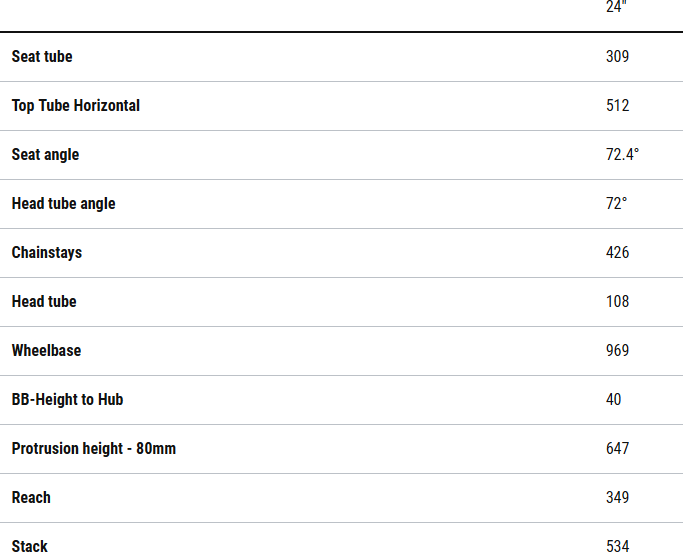This screenshot has width=683, height=552.
Task: Click the 72.4° seat angle value
Action: [x=622, y=155]
